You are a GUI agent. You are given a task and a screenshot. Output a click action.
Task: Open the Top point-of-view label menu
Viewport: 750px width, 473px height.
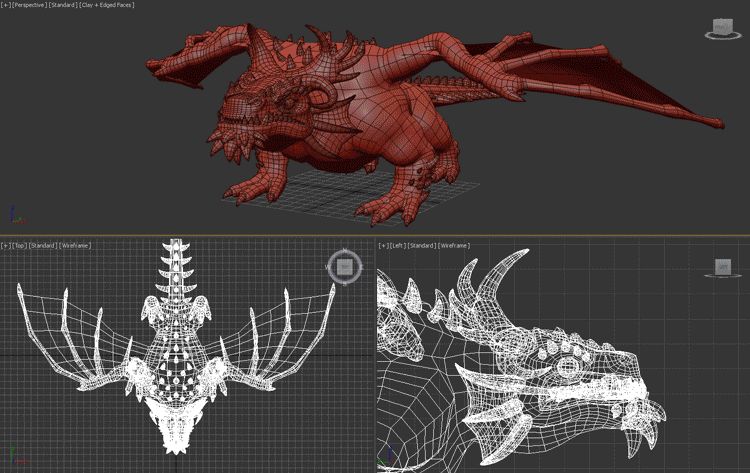(19, 245)
